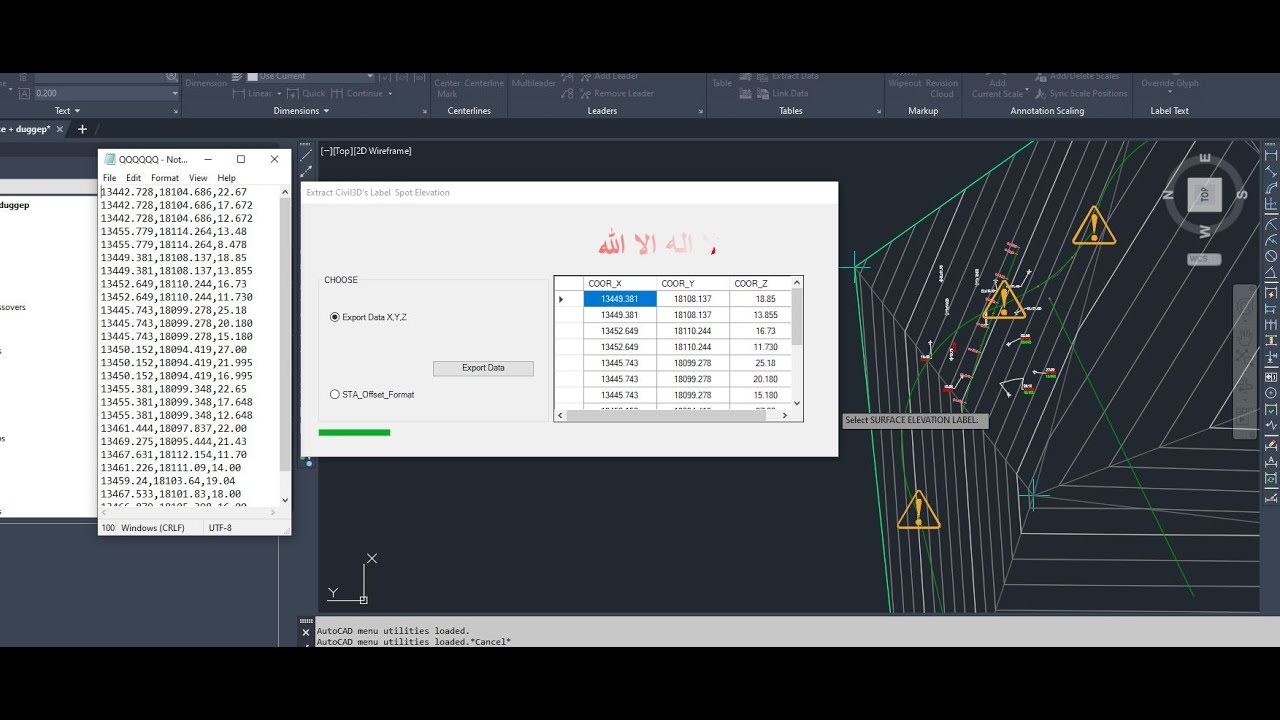
Task: Select the Jogged Linear icon
Action: coord(1271,424)
